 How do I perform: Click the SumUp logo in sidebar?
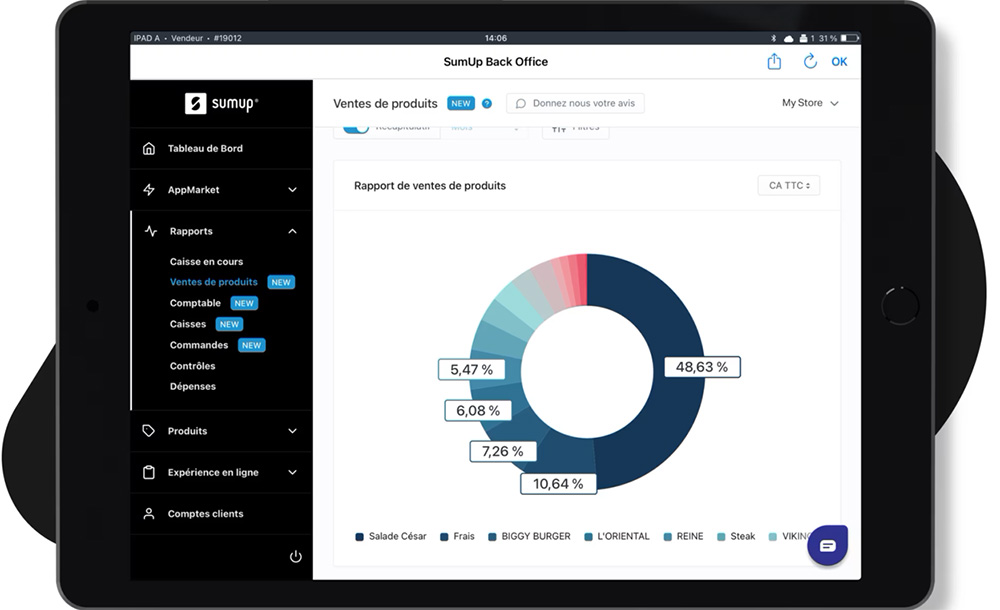click(x=221, y=103)
